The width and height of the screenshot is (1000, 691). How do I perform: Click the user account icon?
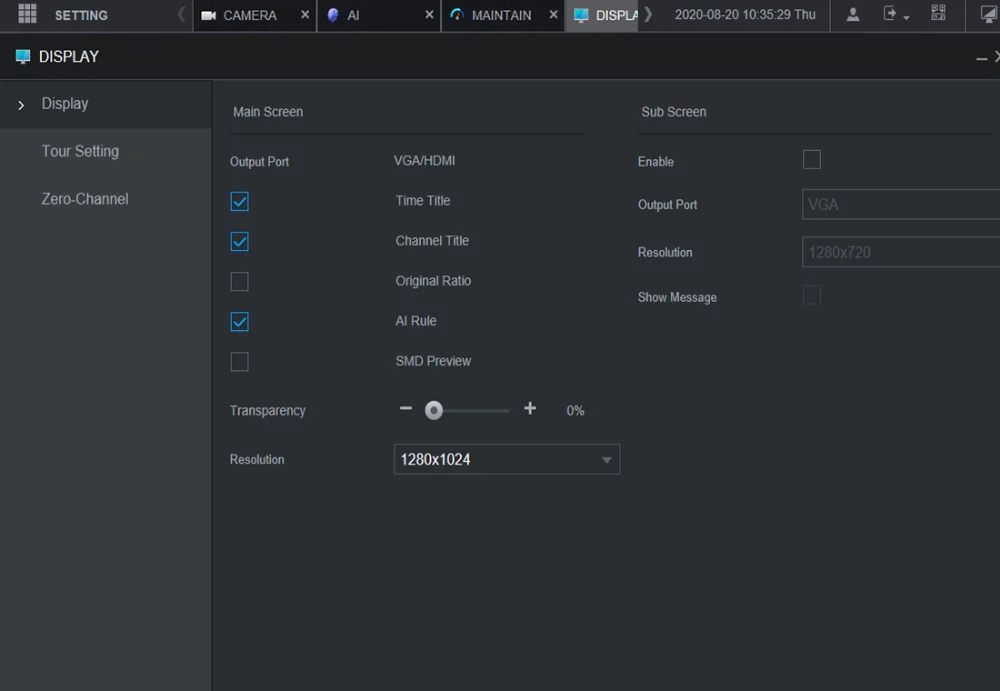(853, 14)
